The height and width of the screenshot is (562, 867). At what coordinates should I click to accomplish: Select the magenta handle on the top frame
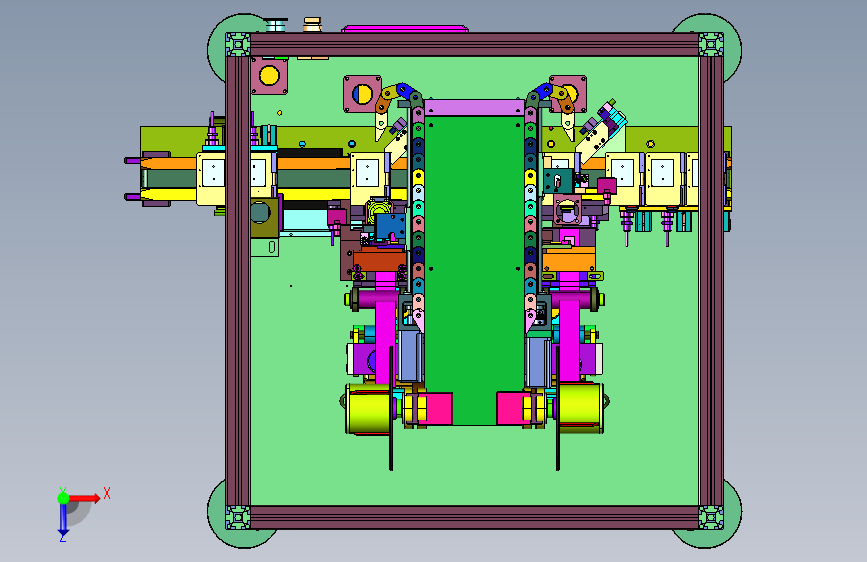coord(405,28)
